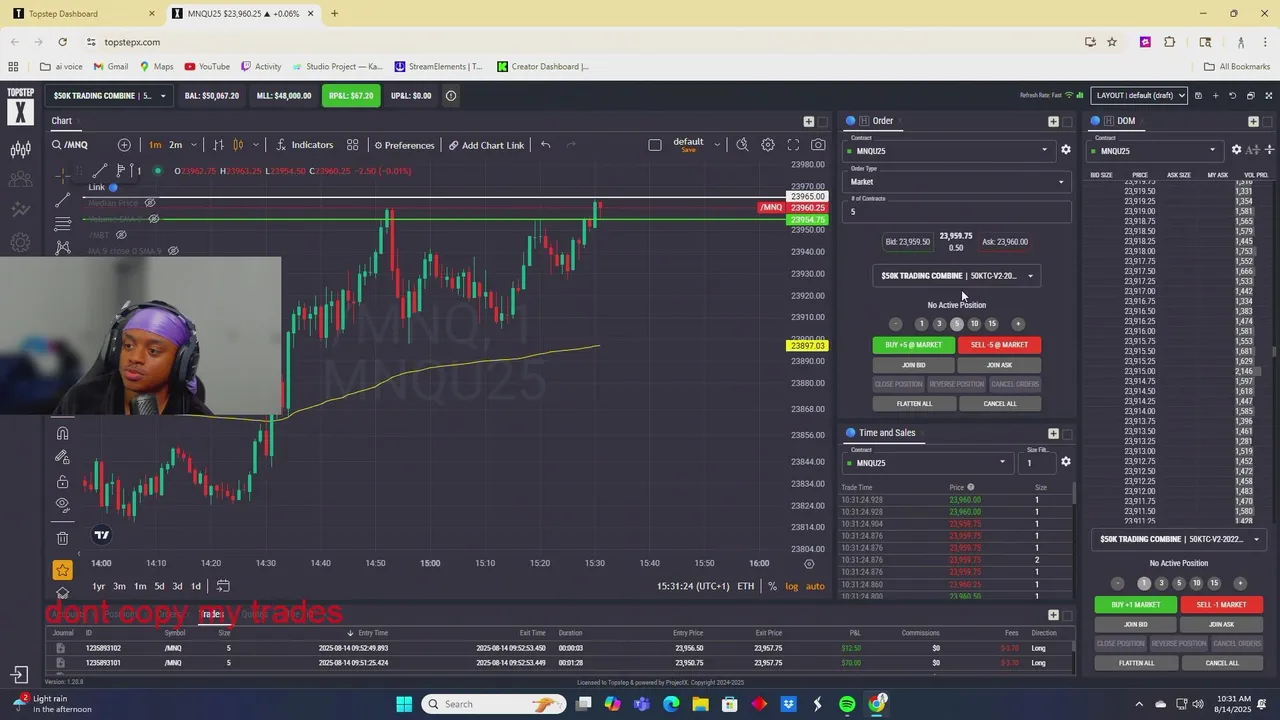Click the logout icon in left sidebar
Image resolution: width=1280 pixels, height=720 pixels.
point(20,675)
